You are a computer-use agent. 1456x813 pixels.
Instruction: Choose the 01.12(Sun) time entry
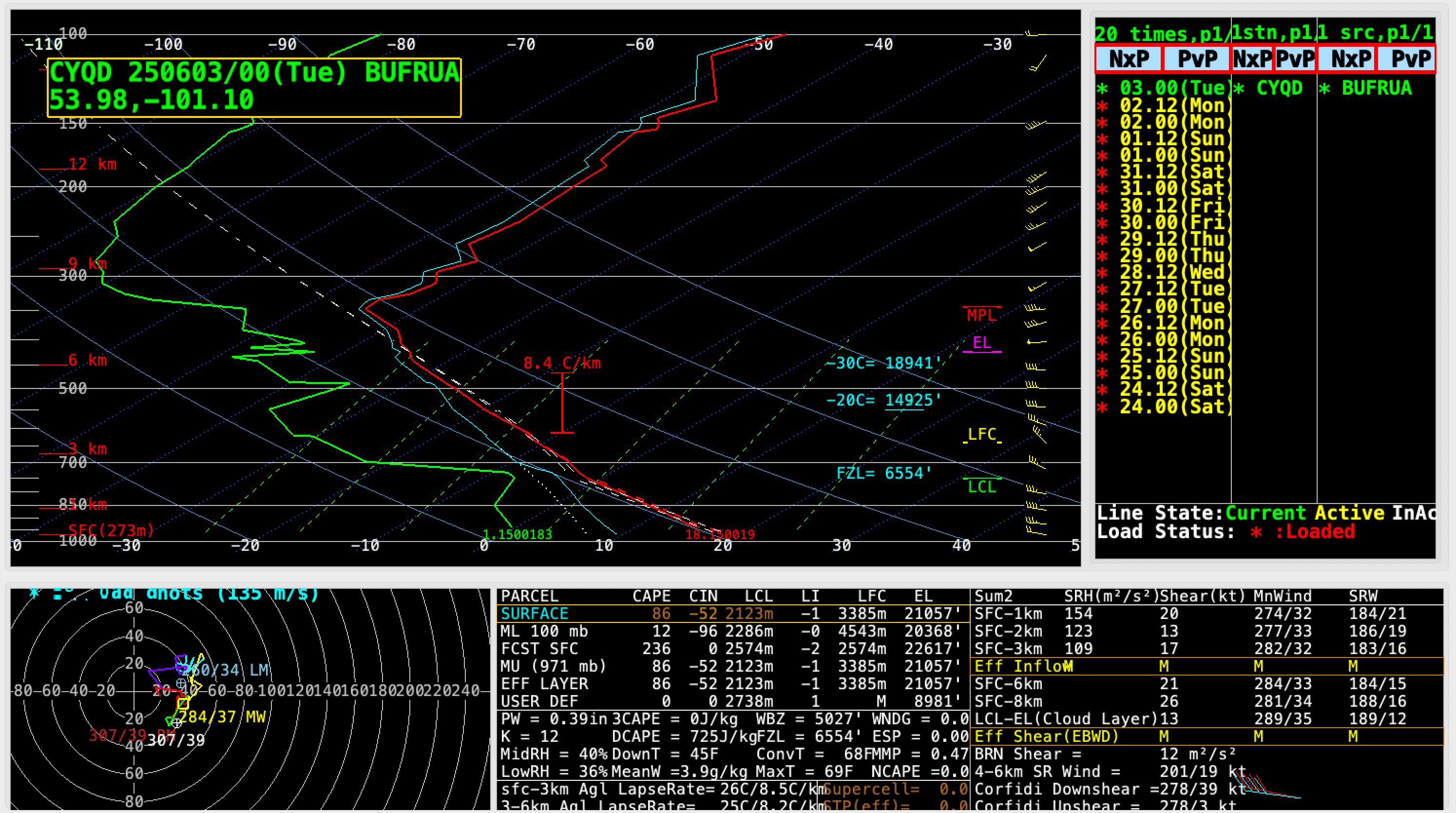tap(1163, 138)
